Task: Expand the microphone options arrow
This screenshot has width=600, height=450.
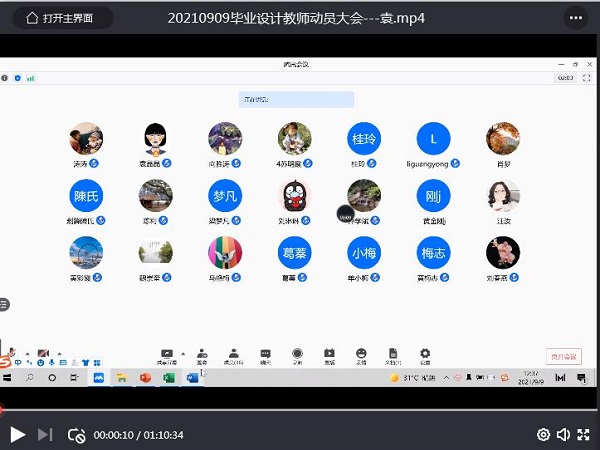Action: 28,353
